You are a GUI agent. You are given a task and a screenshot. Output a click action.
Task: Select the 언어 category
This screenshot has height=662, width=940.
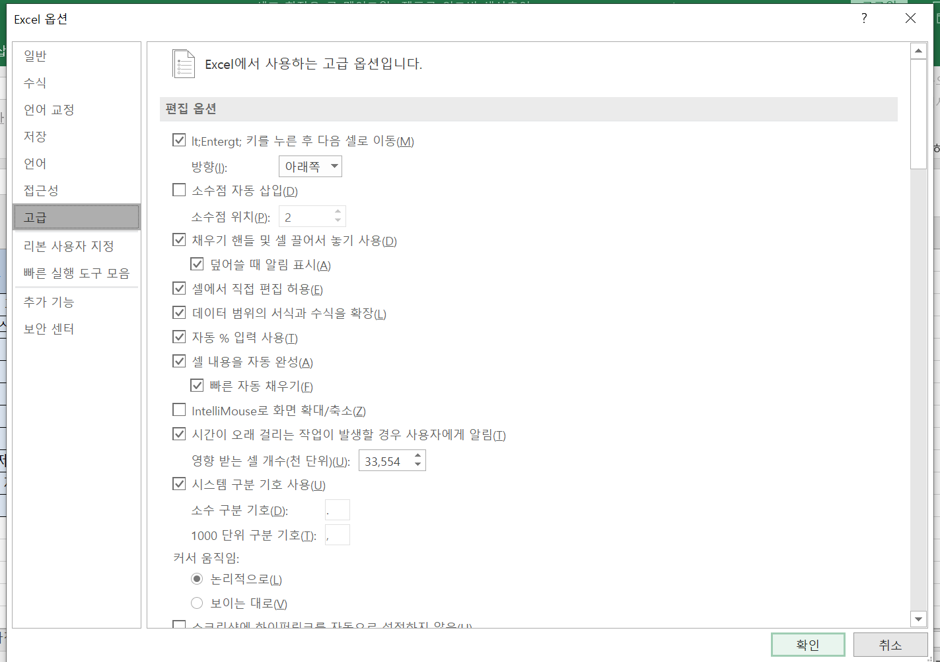click(76, 164)
